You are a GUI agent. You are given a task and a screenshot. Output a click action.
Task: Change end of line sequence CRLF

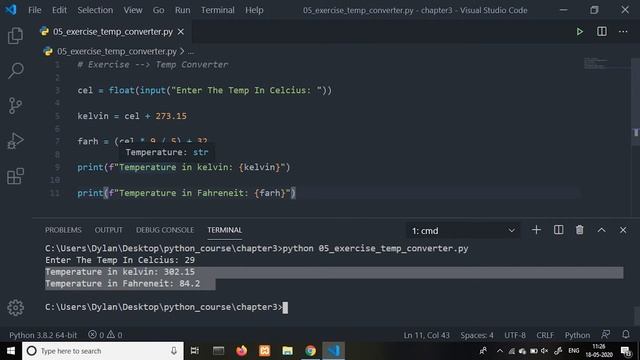[545, 335]
